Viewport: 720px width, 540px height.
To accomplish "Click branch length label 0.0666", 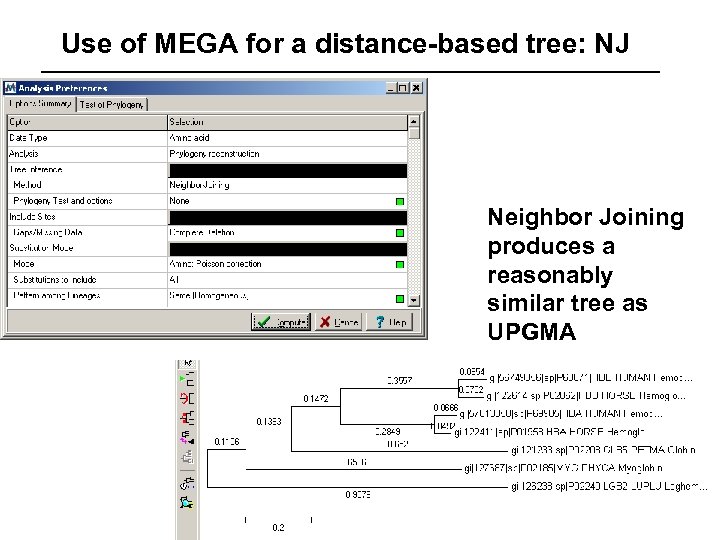I will [446, 408].
